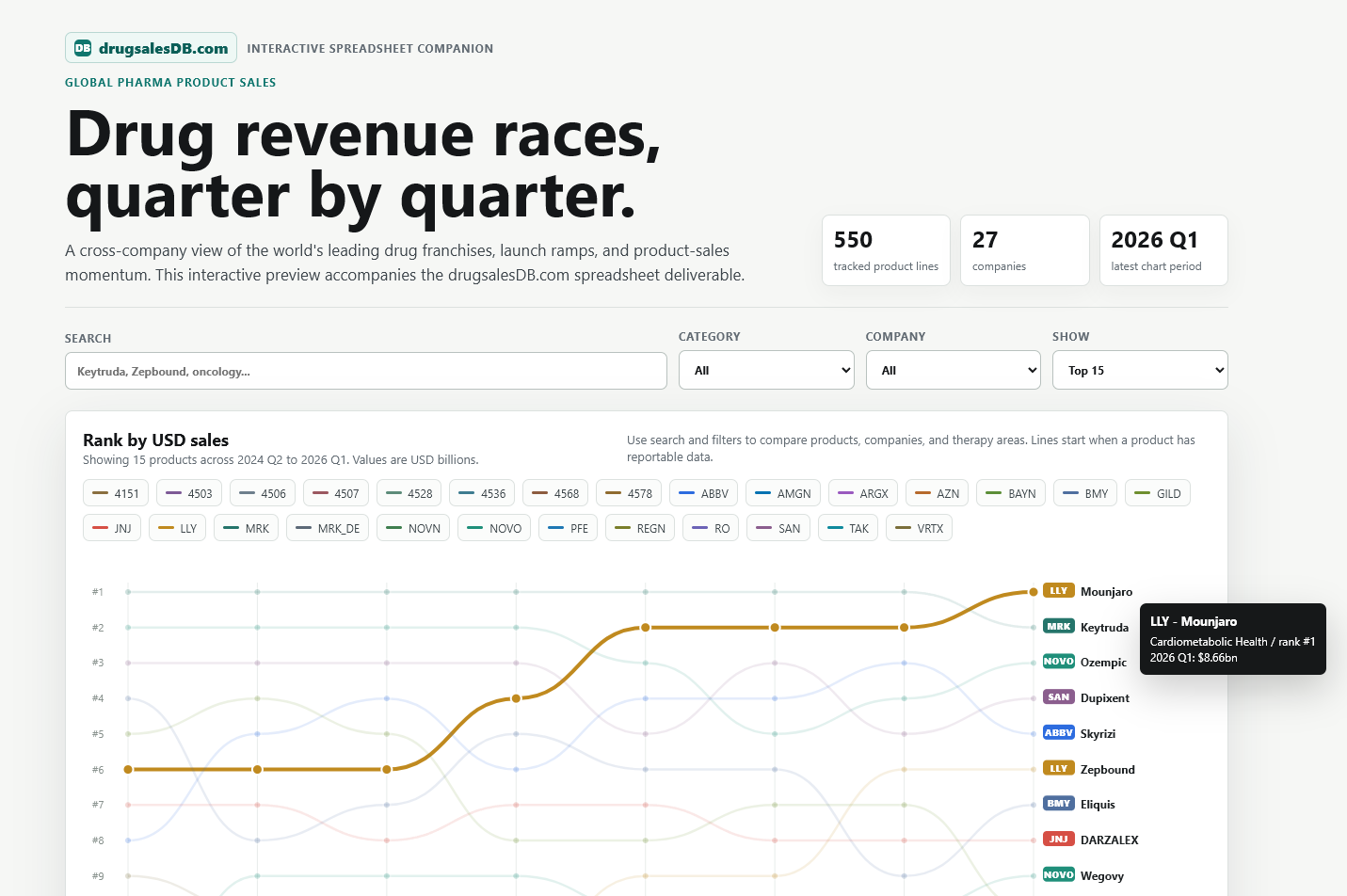
Task: Click the 2026 Q1 latest chart period card
Action: click(1163, 250)
